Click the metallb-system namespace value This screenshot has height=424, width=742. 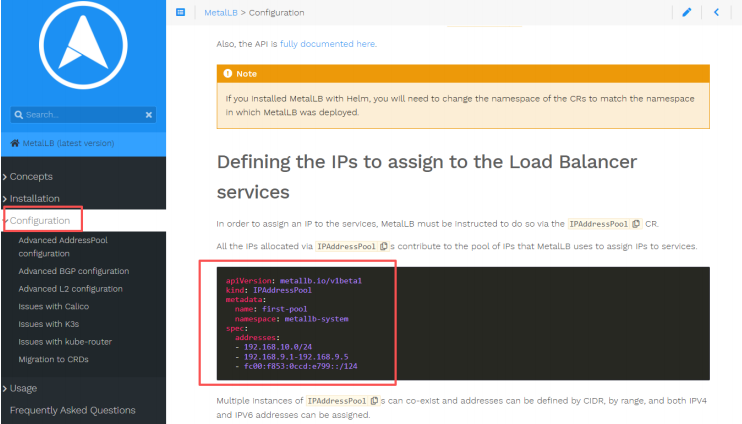click(x=316, y=318)
